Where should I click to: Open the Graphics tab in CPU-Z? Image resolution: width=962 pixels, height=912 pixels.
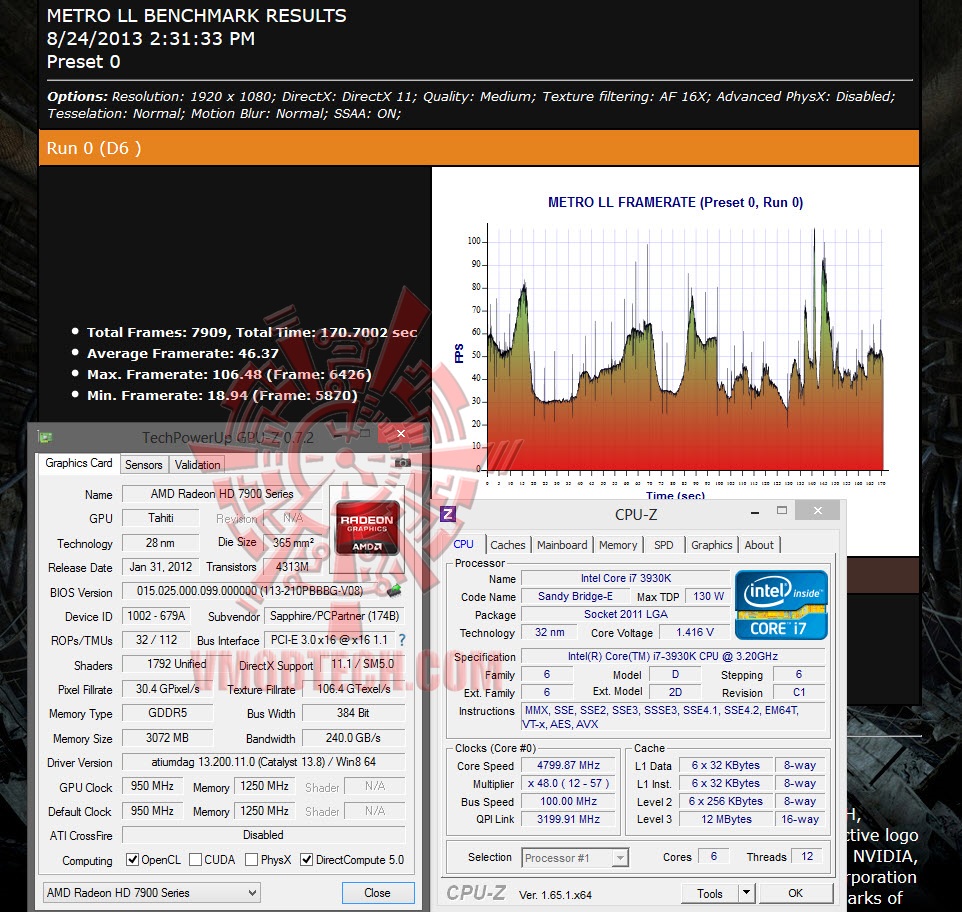point(712,545)
